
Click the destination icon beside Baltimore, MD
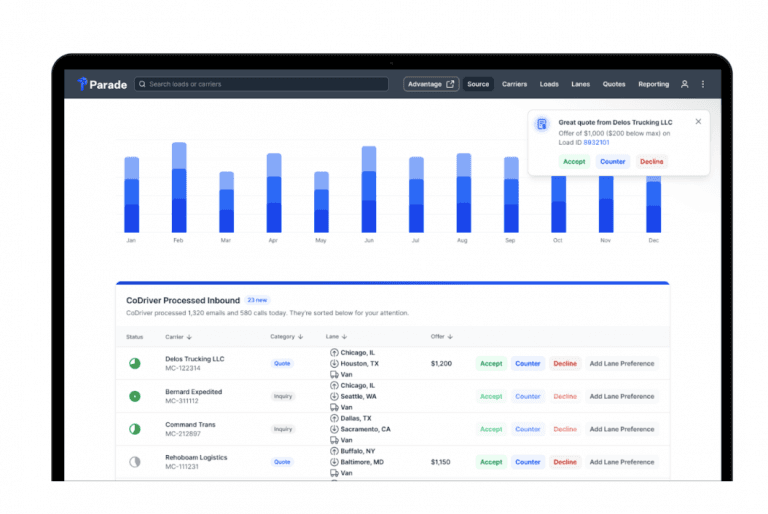[x=334, y=462]
